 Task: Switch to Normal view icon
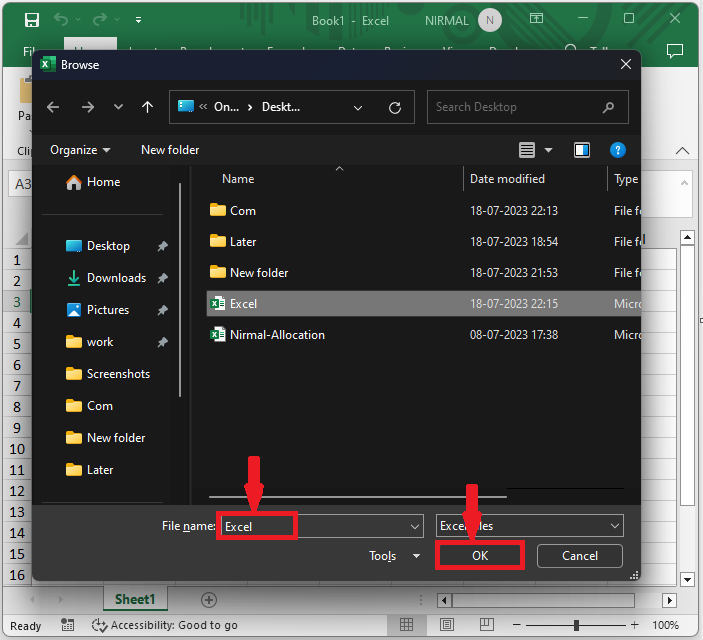pyautogui.click(x=407, y=624)
